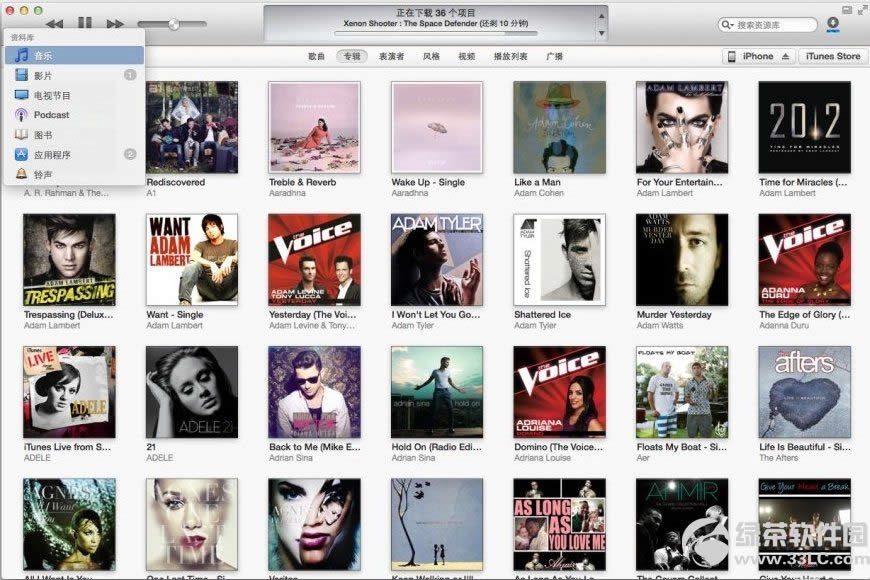The image size is (870, 580).
Task: Open Time for Miracles album cover
Action: point(805,127)
